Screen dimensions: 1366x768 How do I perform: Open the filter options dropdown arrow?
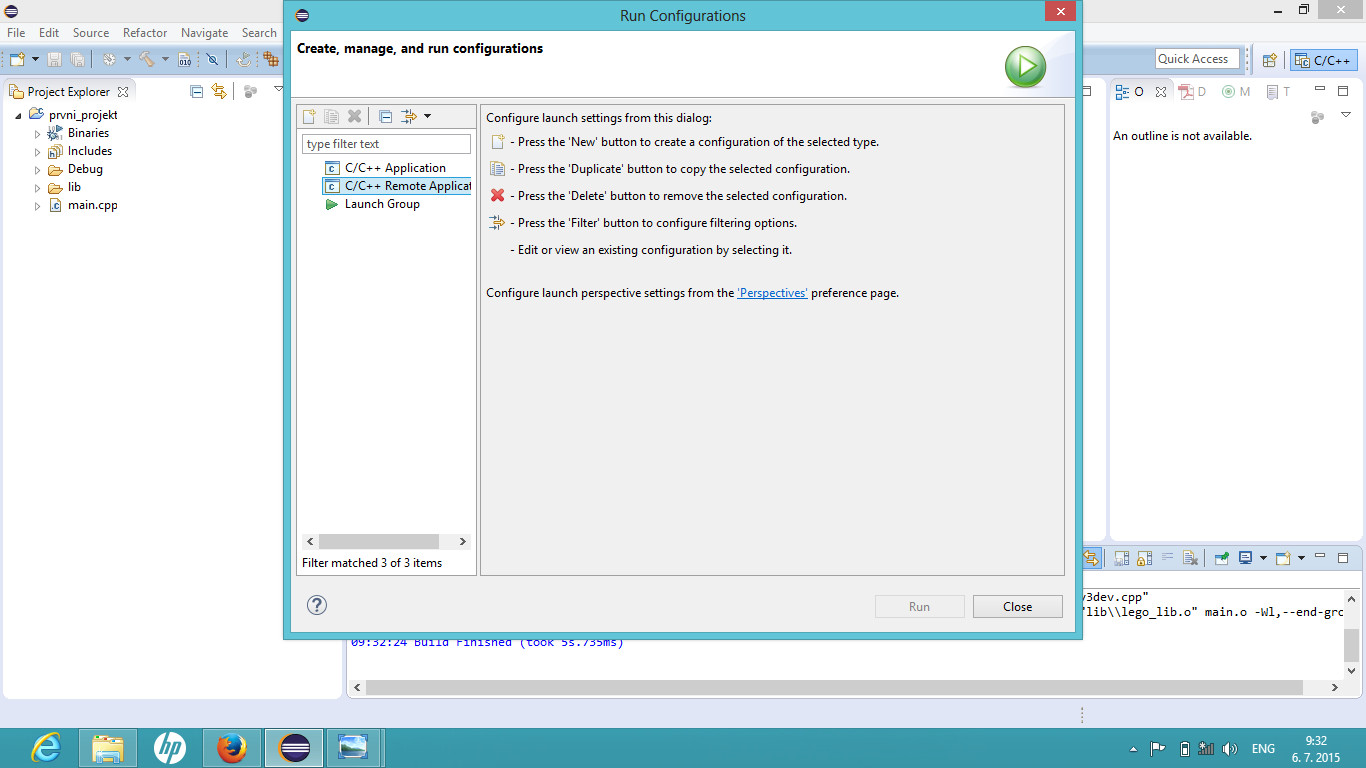427,117
